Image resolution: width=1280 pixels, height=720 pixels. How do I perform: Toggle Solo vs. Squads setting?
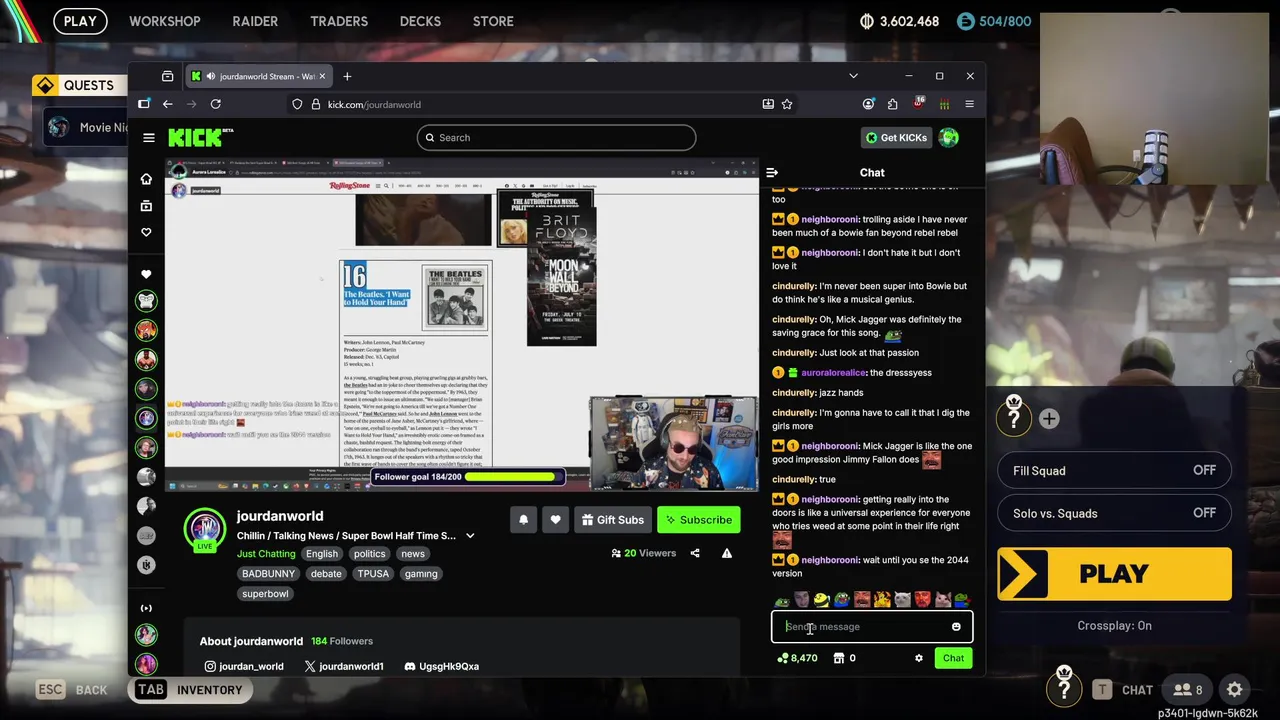point(1114,513)
